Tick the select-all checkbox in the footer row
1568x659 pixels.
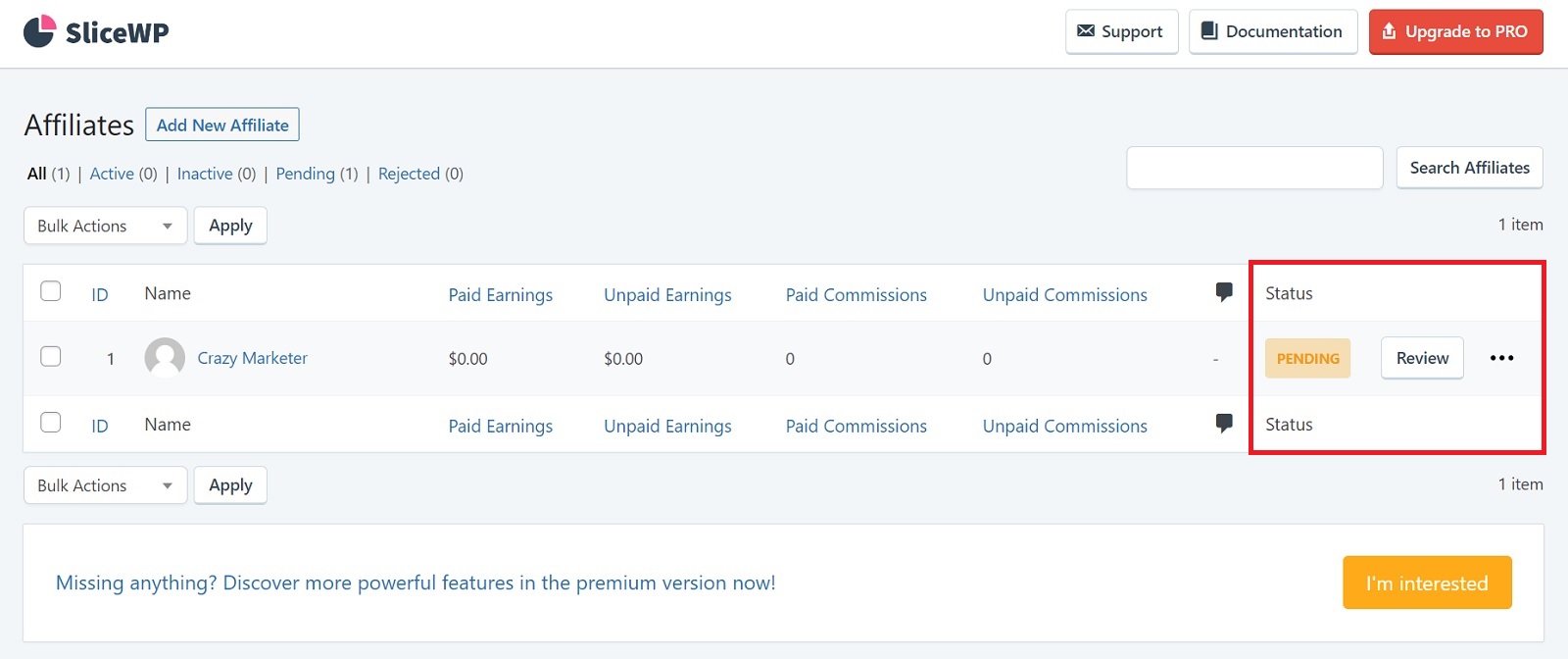pyautogui.click(x=51, y=423)
